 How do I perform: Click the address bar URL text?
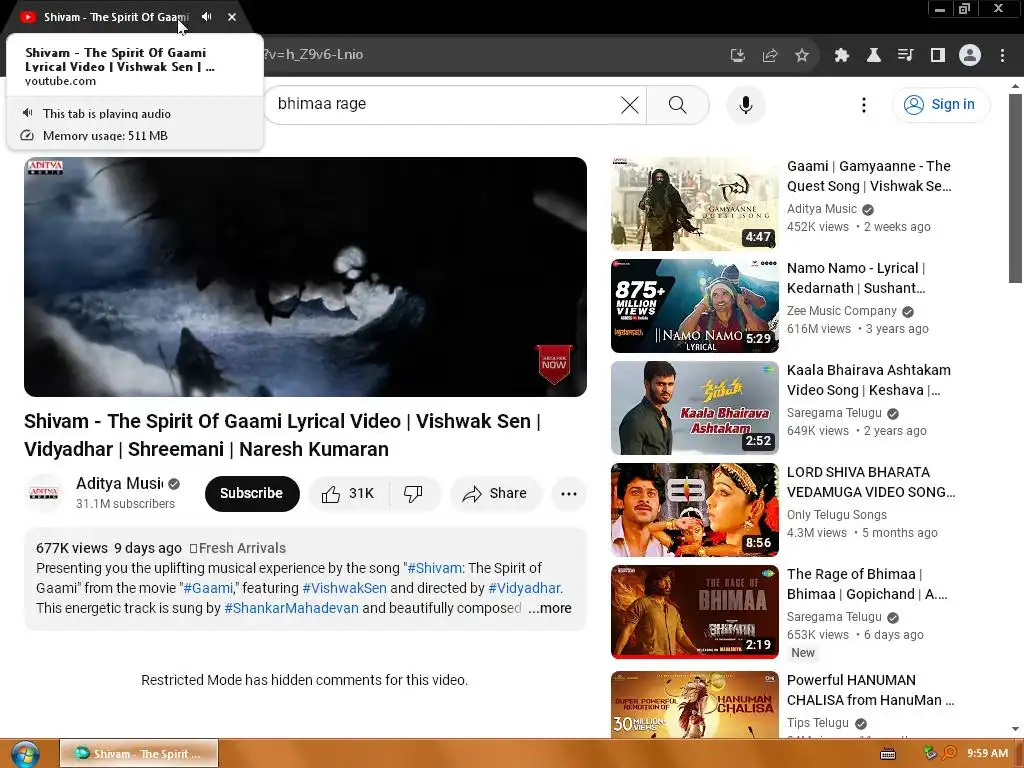[313, 55]
